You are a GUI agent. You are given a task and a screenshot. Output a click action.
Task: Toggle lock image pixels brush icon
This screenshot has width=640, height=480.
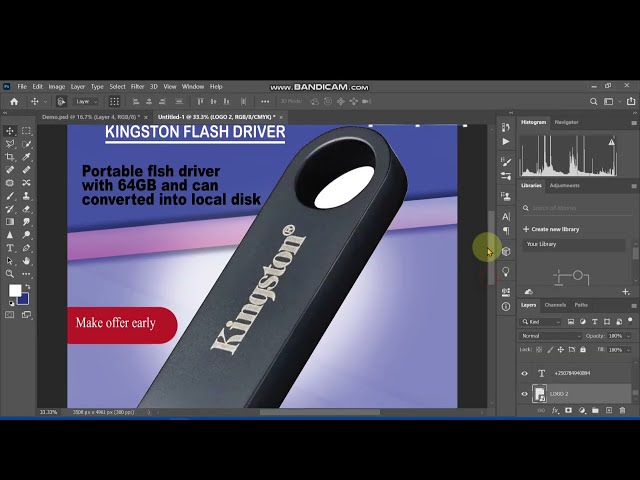550,350
